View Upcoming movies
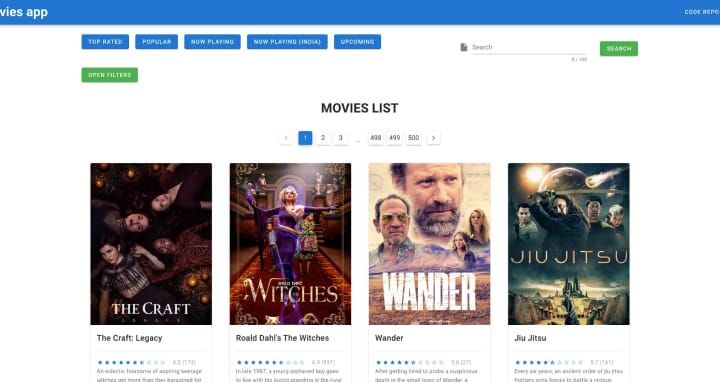 (x=357, y=42)
